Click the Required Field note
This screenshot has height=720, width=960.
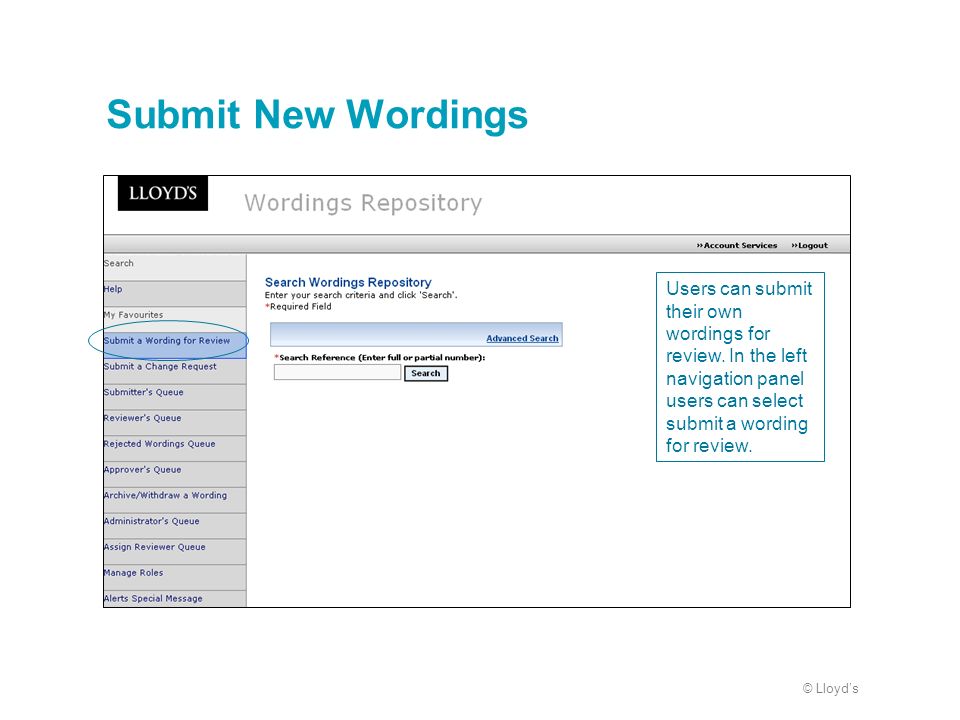point(298,307)
